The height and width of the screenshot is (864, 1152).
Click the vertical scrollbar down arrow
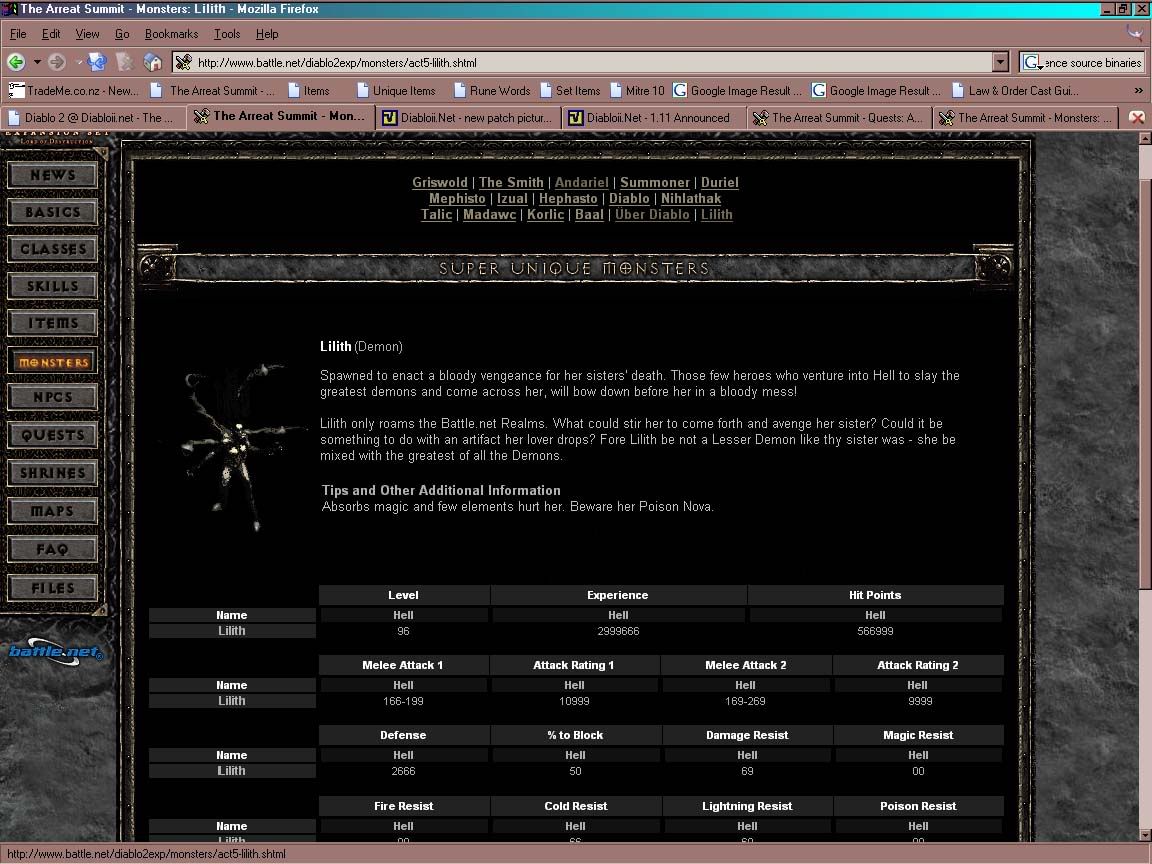click(x=1145, y=835)
